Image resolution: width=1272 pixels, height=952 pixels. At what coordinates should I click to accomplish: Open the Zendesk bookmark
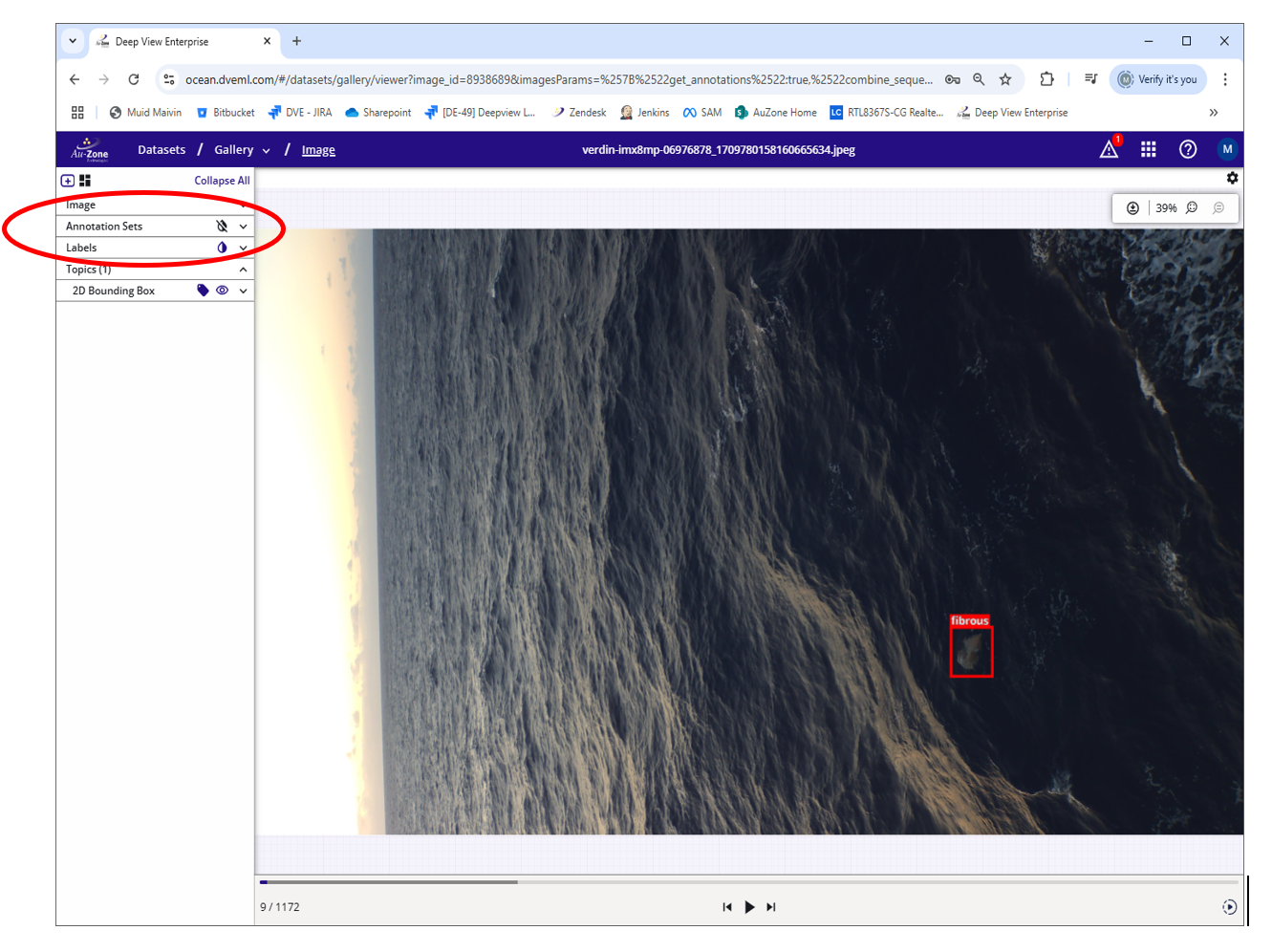[x=579, y=113]
